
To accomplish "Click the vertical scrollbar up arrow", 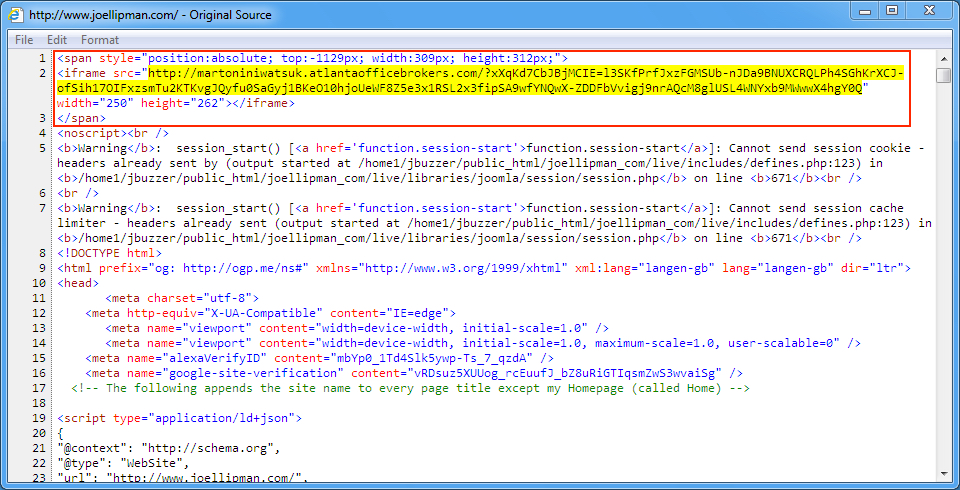I will (943, 58).
